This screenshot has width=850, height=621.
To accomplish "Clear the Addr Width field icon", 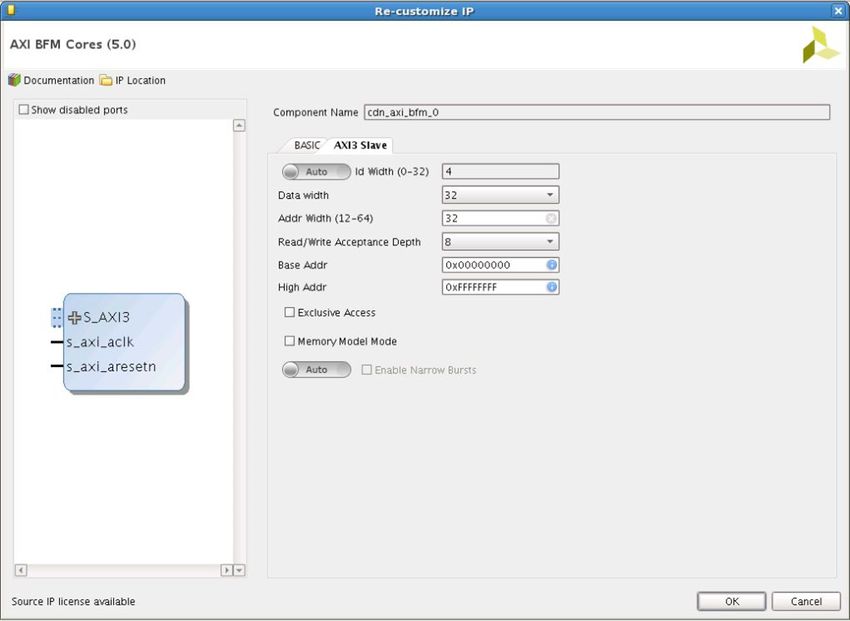I will (x=551, y=218).
